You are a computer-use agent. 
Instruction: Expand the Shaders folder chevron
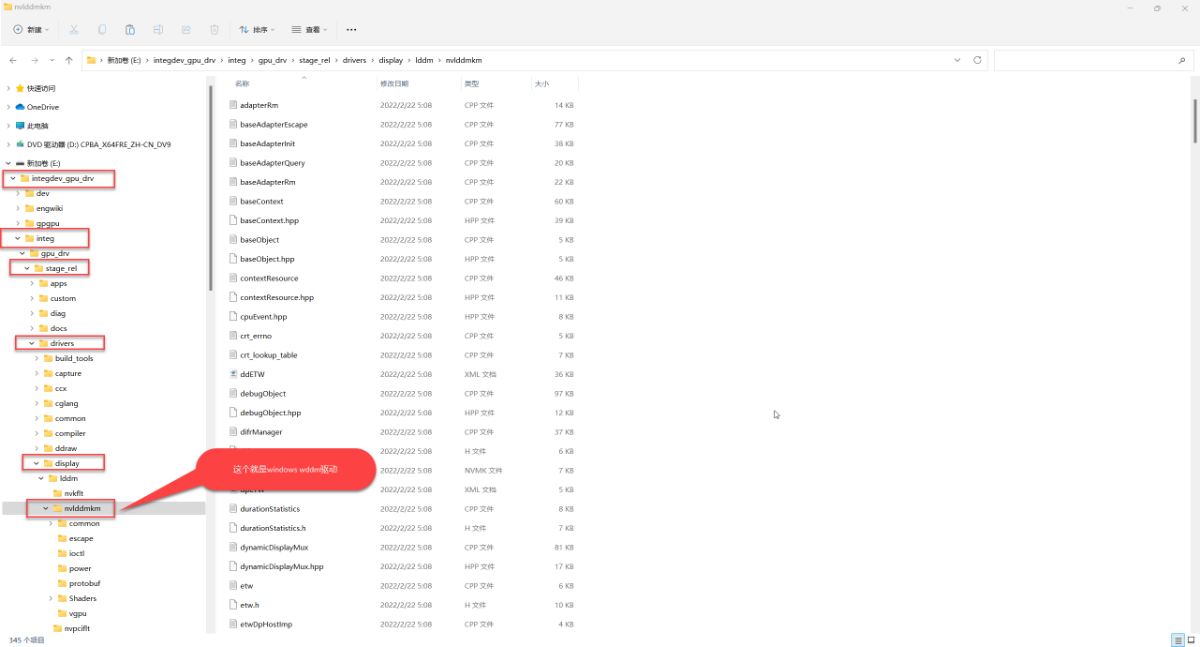[x=51, y=598]
